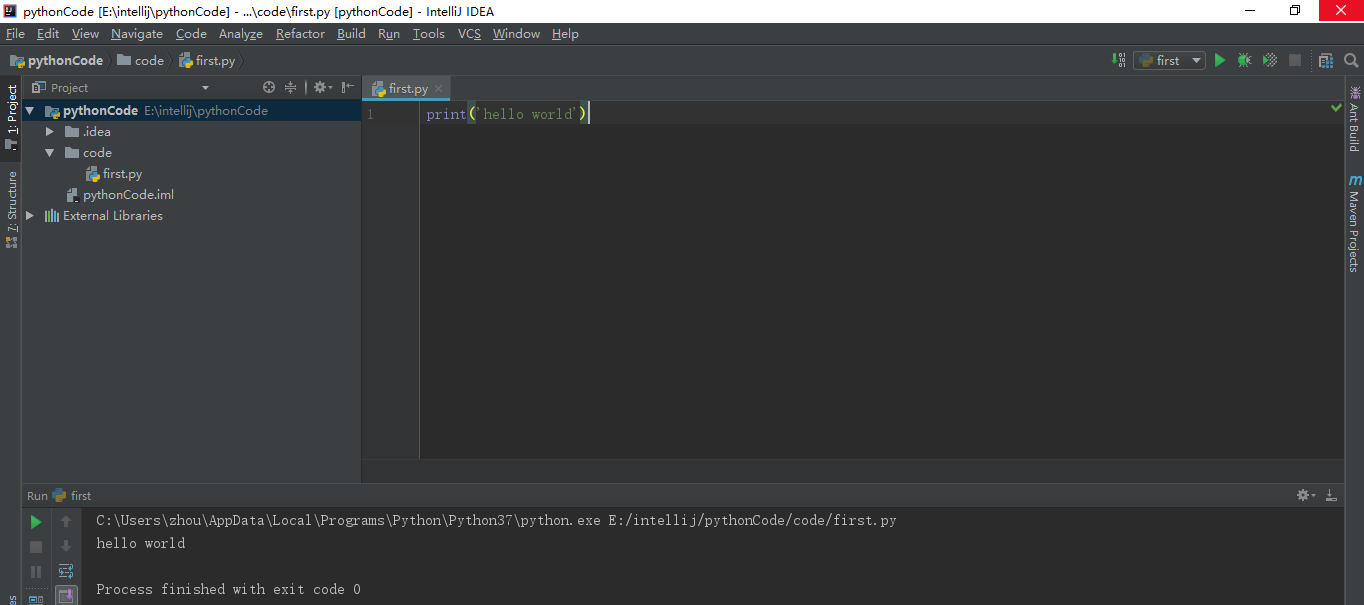Click Collapse All icon in Project panel
Screen dimensions: 1364x605
coord(291,87)
